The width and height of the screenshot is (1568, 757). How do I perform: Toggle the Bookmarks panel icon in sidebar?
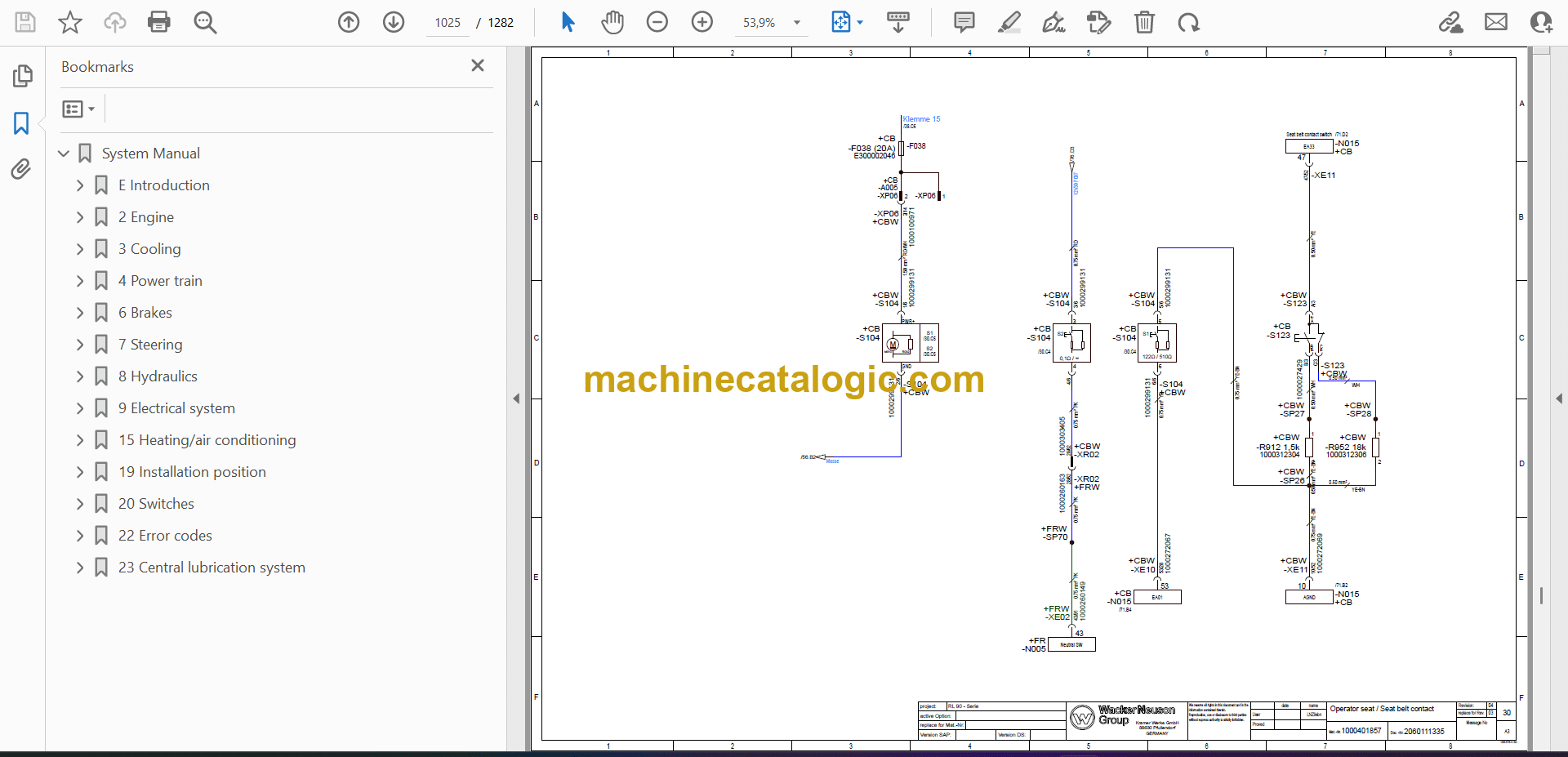(x=21, y=123)
